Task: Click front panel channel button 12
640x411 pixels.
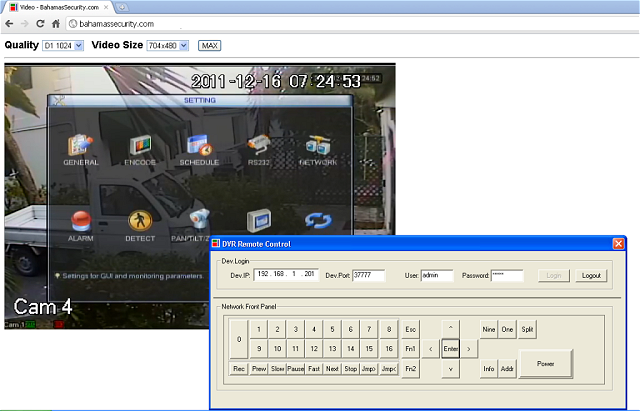Action: coord(314,349)
